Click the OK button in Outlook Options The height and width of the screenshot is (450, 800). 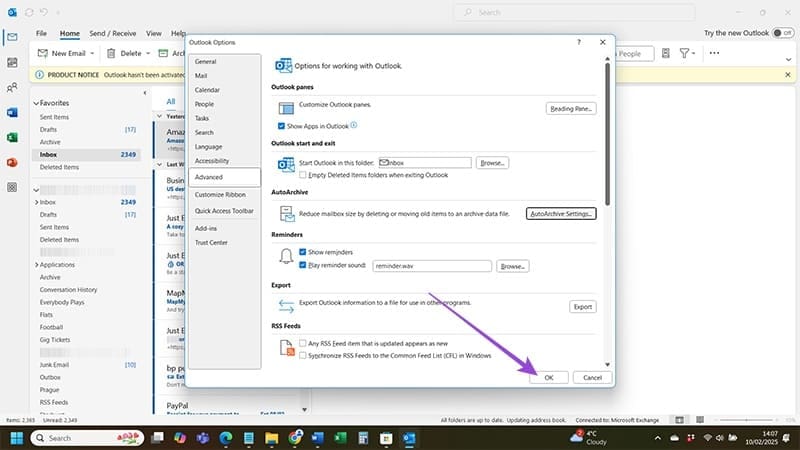pyautogui.click(x=548, y=378)
